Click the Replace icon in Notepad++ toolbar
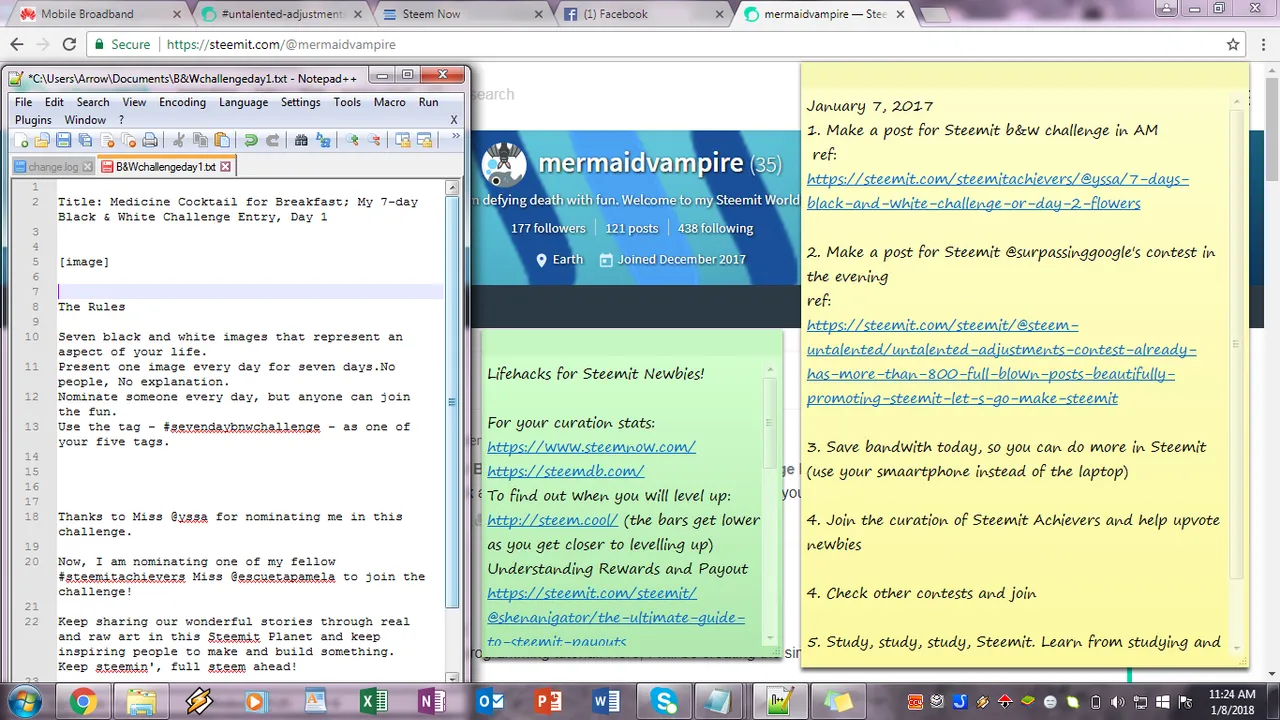The height and width of the screenshot is (720, 1280). 322,141
